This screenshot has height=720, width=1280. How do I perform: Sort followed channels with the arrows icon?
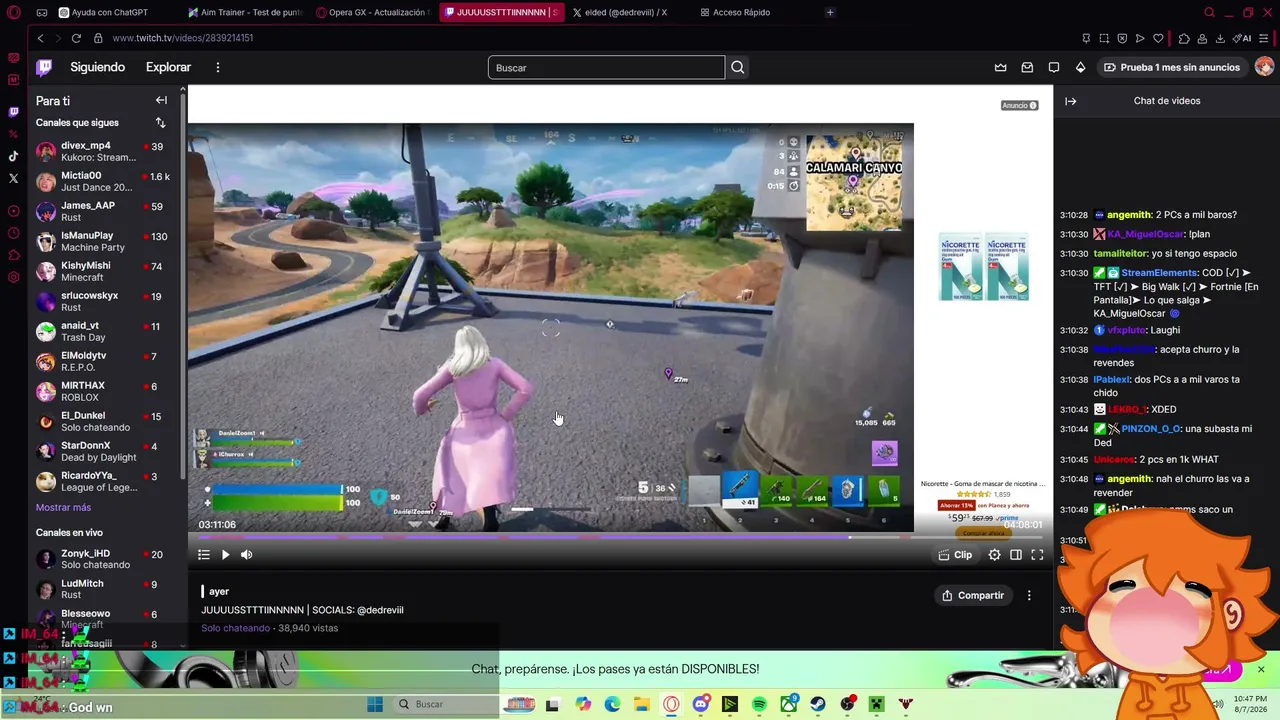(x=160, y=122)
